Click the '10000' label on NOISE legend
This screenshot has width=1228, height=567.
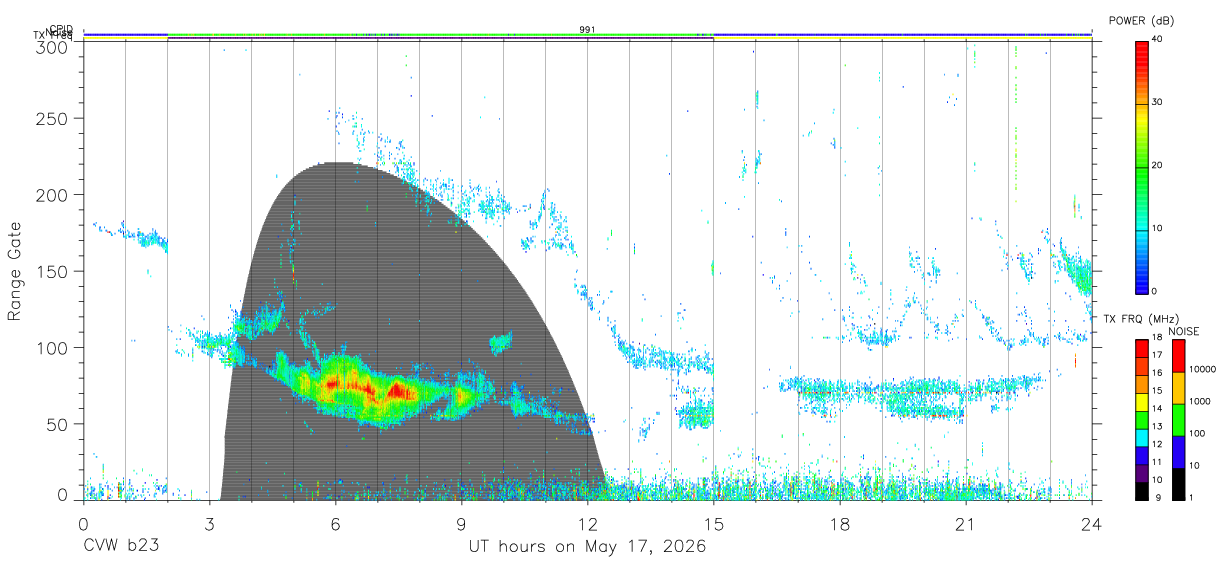point(1203,370)
